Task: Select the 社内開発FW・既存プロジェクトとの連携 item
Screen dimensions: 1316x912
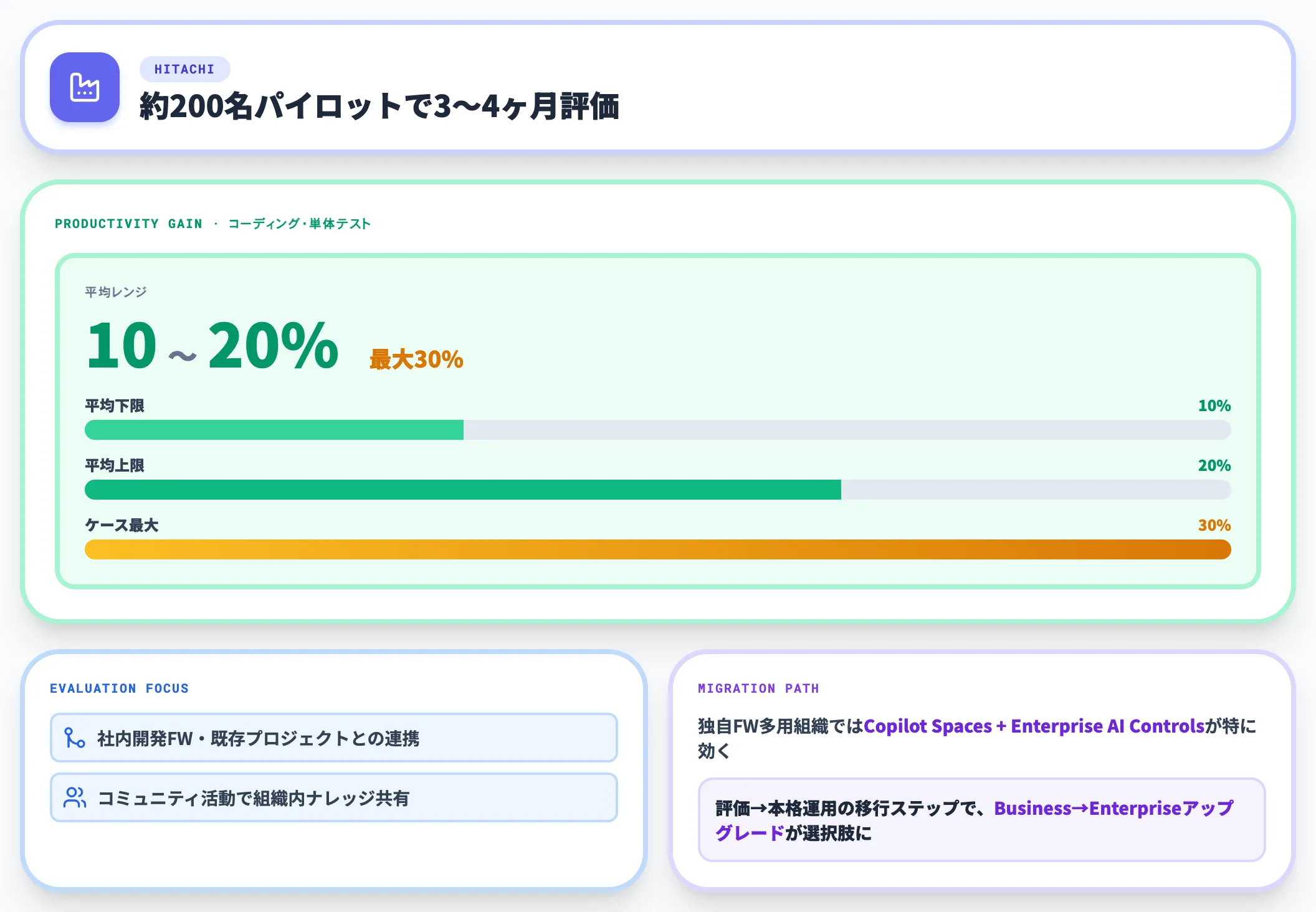Action: point(334,738)
